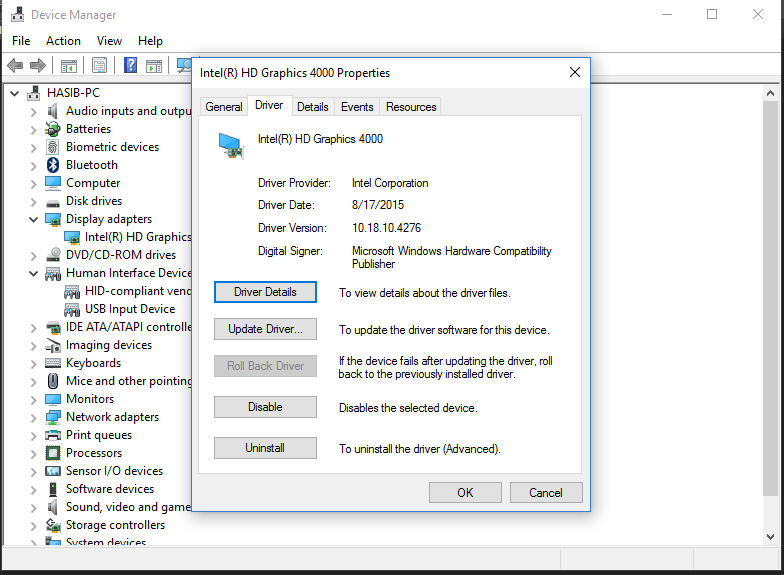Select the Intel(R) HD Graphics tree entry
The width and height of the screenshot is (784, 575).
[138, 237]
